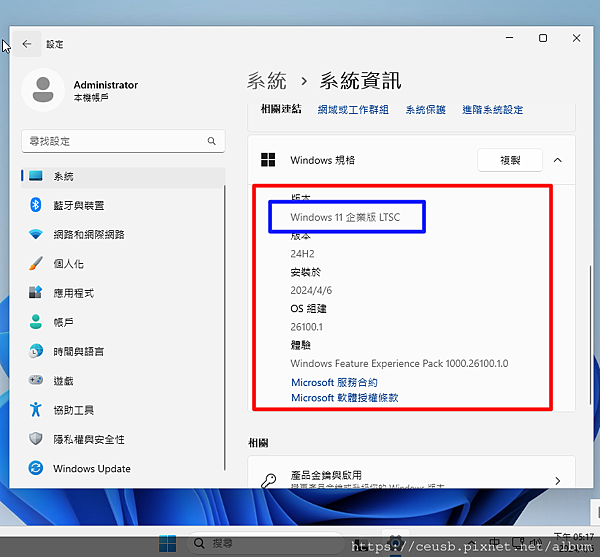Open the 系統保護 link
The image size is (600, 557).
425,110
